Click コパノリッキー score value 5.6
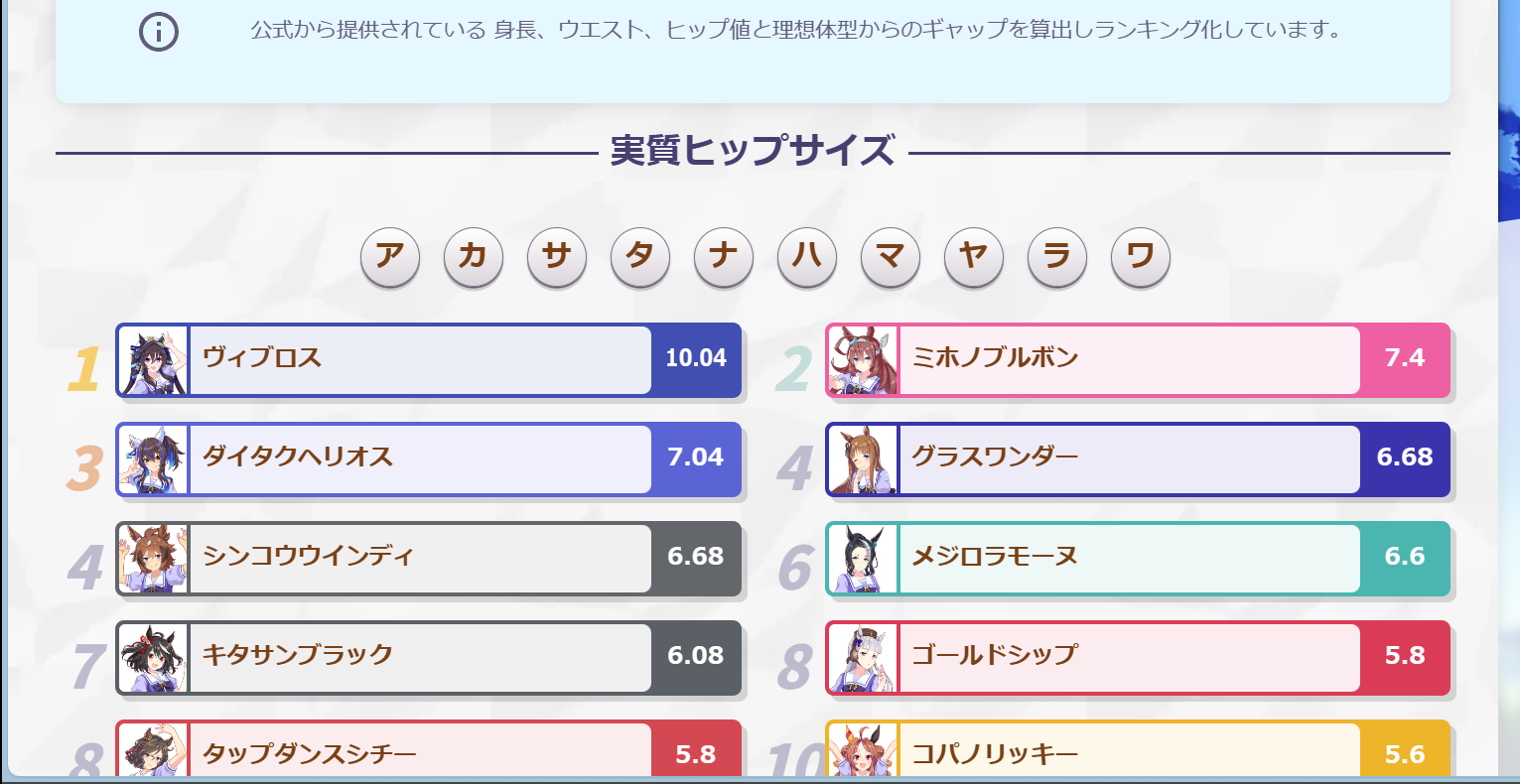 pos(1405,754)
